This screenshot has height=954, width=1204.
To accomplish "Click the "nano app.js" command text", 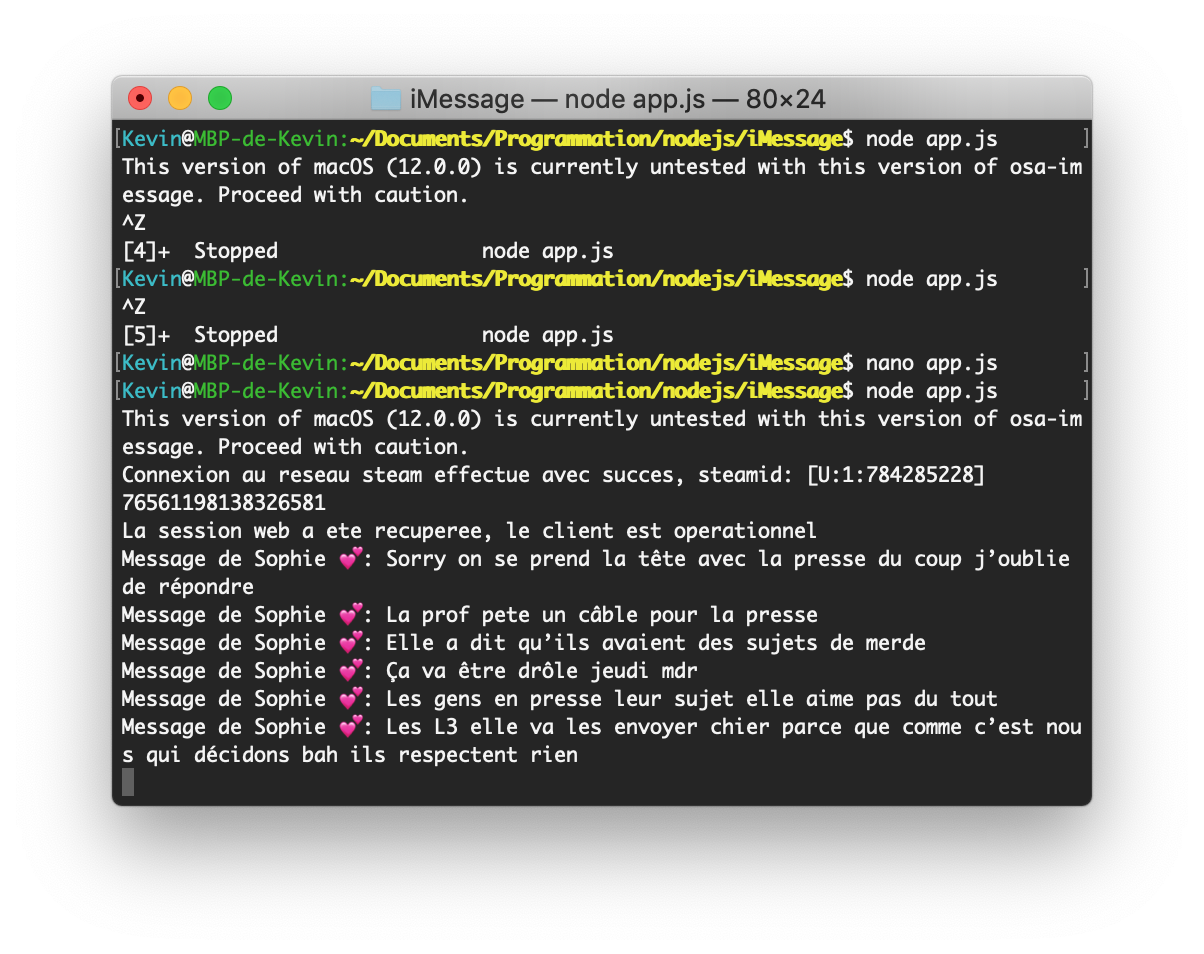I will click(931, 363).
